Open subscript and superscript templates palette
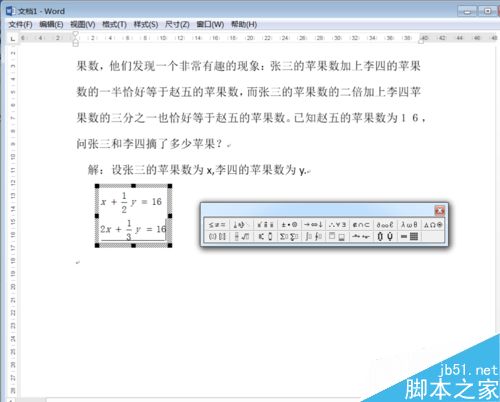The height and width of the screenshot is (402, 500). (265, 237)
